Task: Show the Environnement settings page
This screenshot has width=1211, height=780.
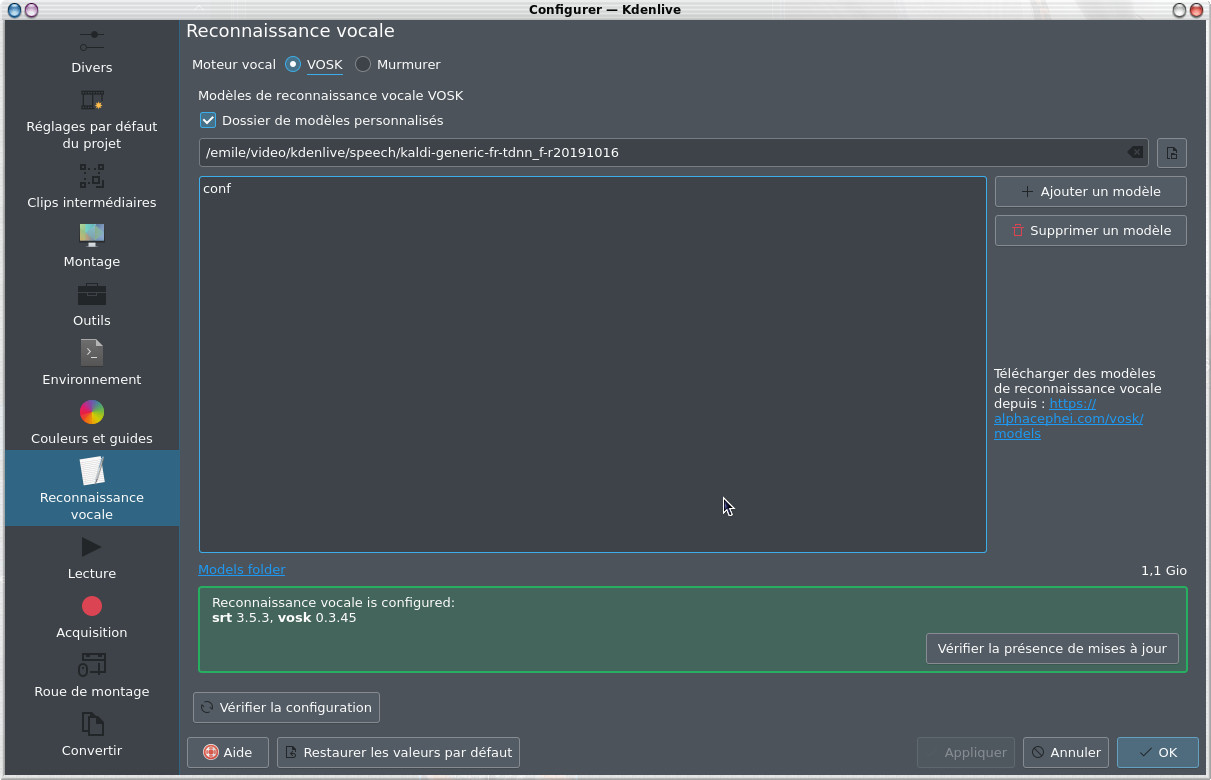Action: tap(92, 363)
